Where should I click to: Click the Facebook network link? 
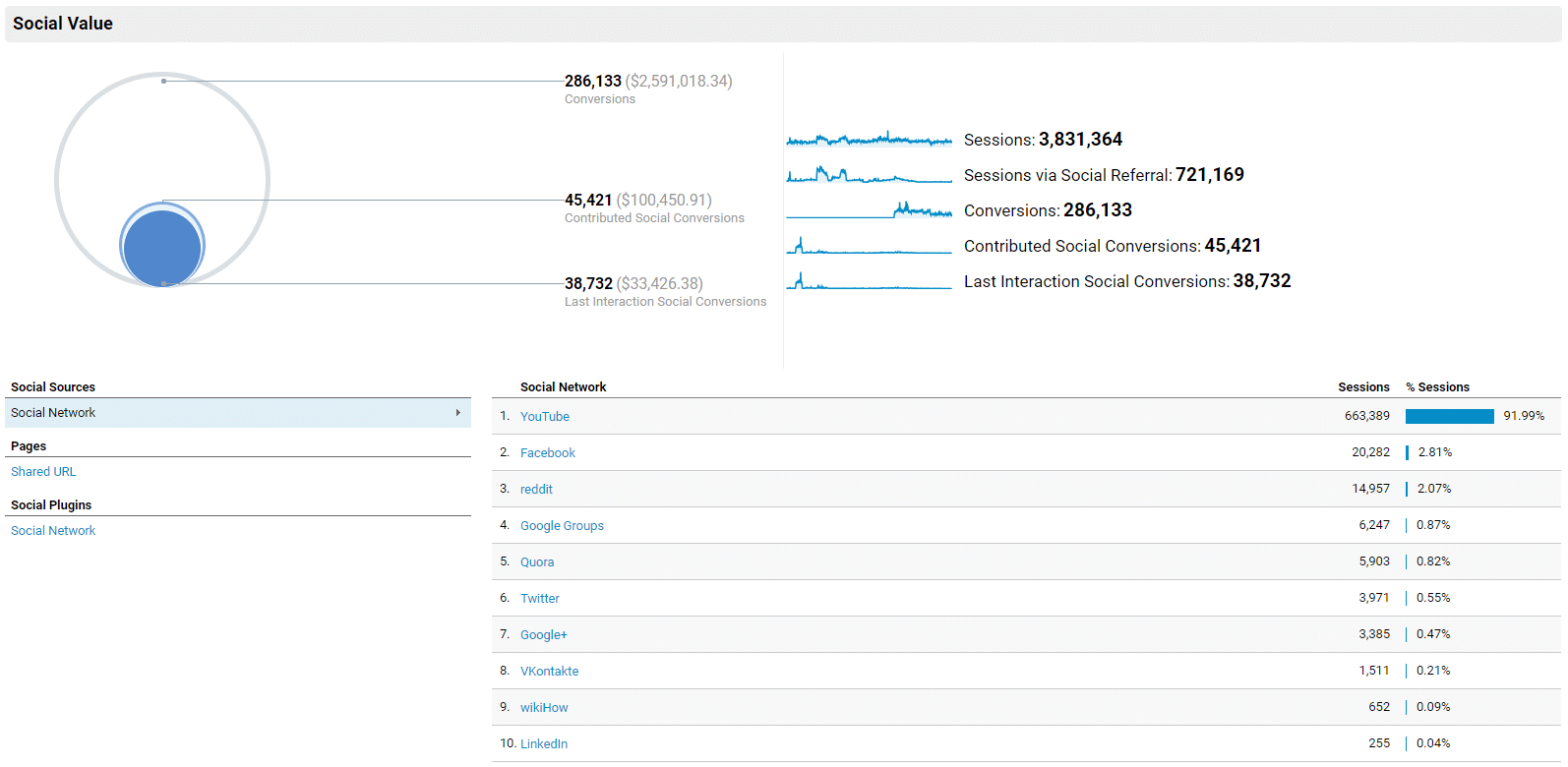[547, 453]
